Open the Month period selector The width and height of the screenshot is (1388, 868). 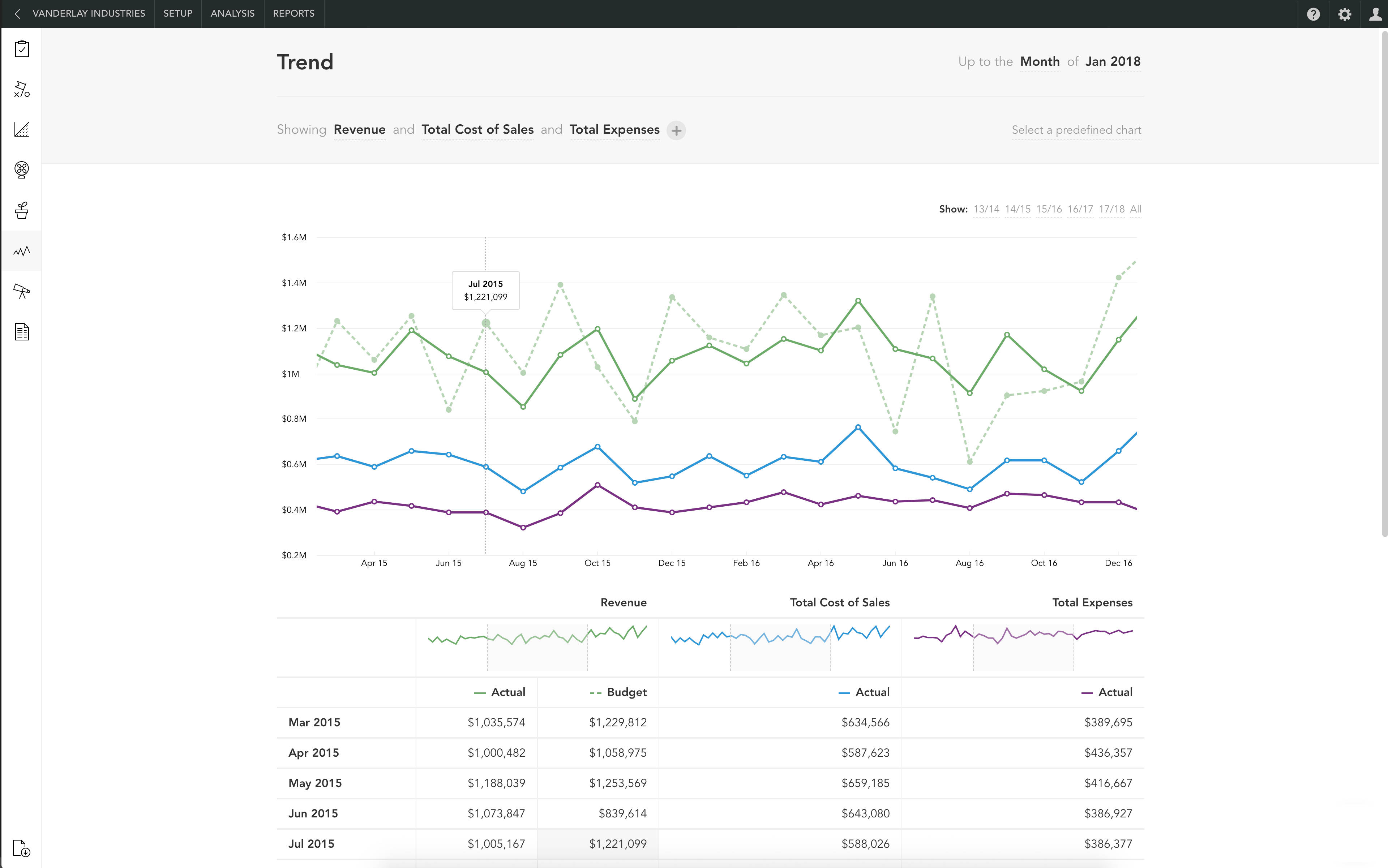(x=1040, y=61)
